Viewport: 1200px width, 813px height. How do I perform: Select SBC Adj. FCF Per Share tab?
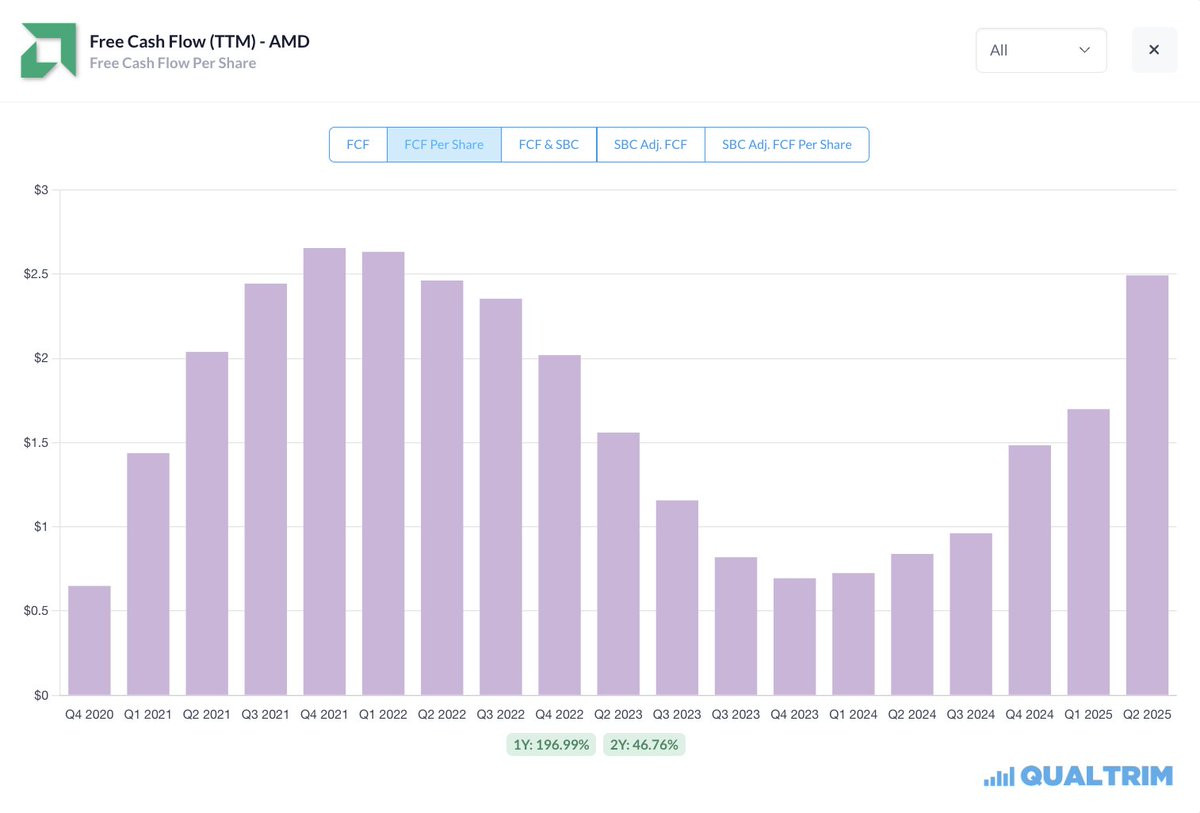(x=786, y=144)
